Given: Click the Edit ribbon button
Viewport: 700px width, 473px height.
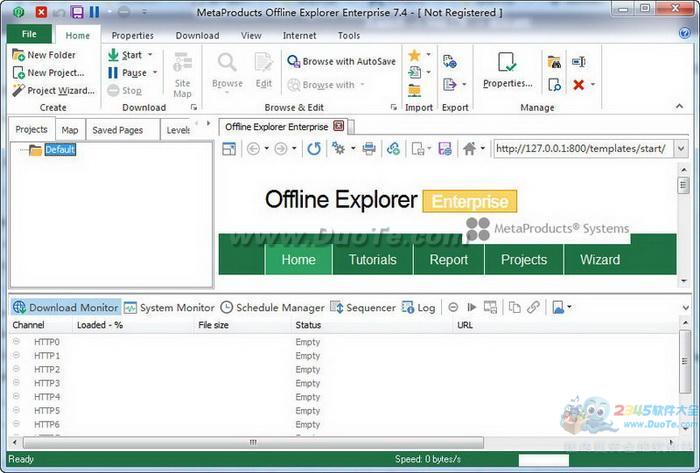Looking at the screenshot, I should pyautogui.click(x=263, y=71).
